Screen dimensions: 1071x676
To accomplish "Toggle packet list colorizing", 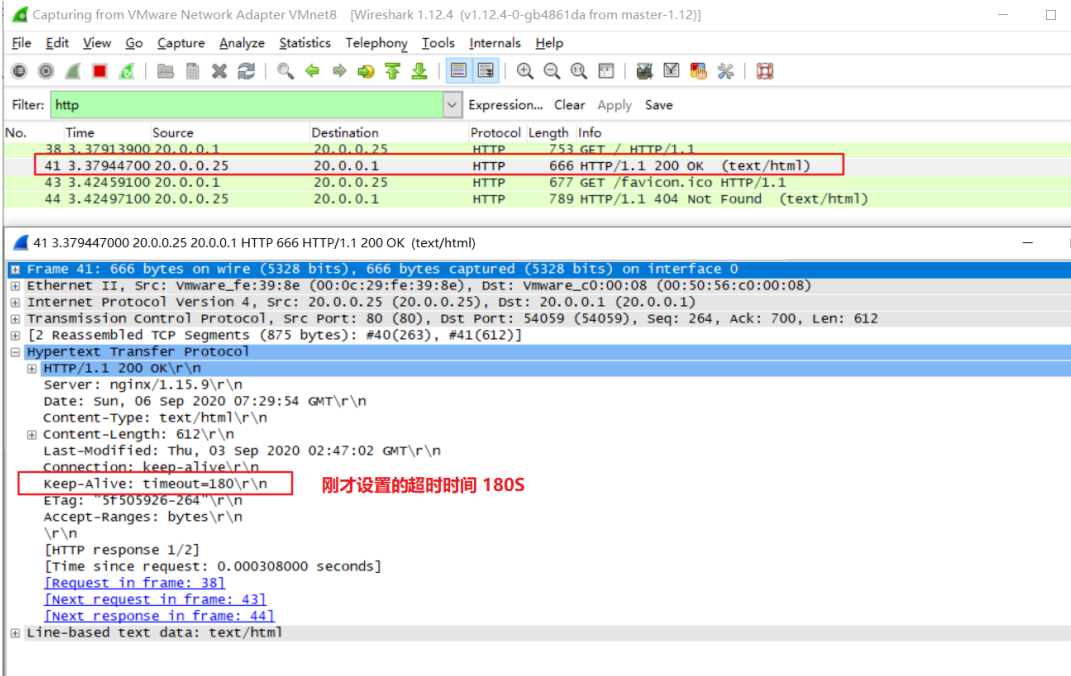I will point(458,71).
